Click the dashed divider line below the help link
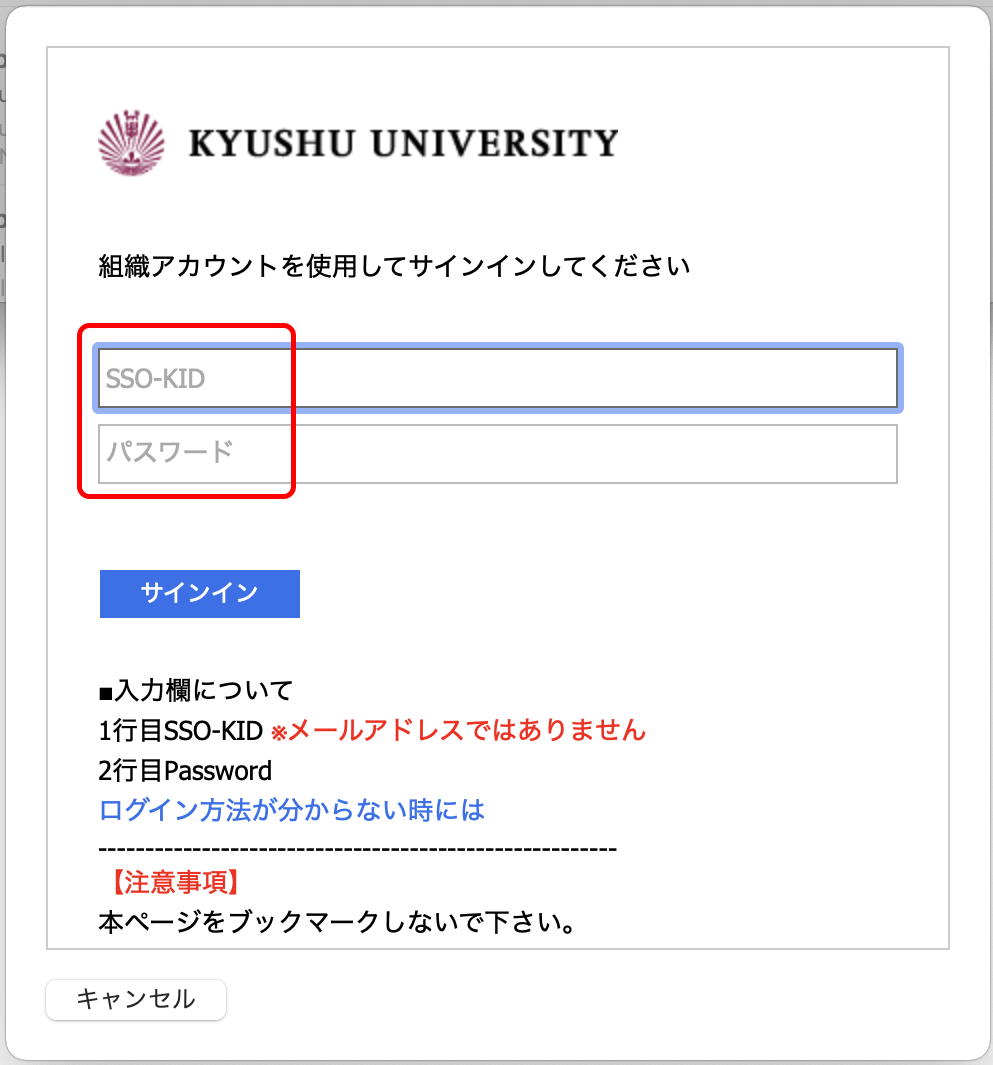Viewport: 993px width, 1065px height. click(357, 847)
